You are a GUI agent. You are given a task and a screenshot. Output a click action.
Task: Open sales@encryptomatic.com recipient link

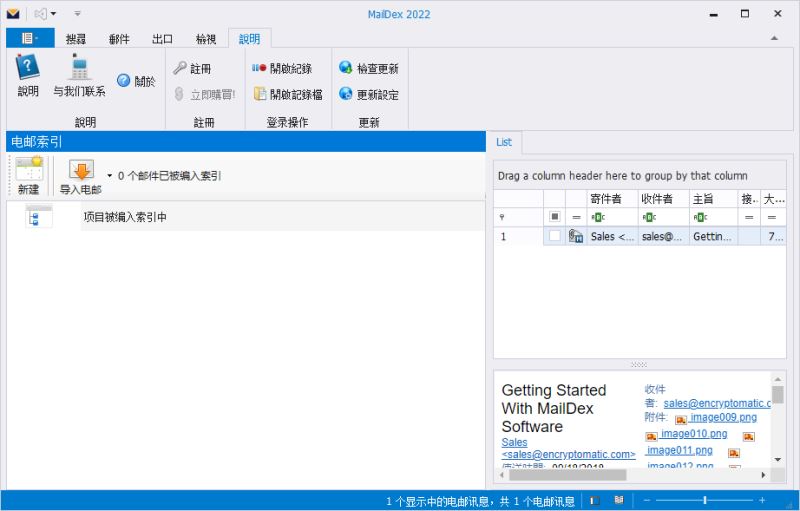tap(717, 403)
